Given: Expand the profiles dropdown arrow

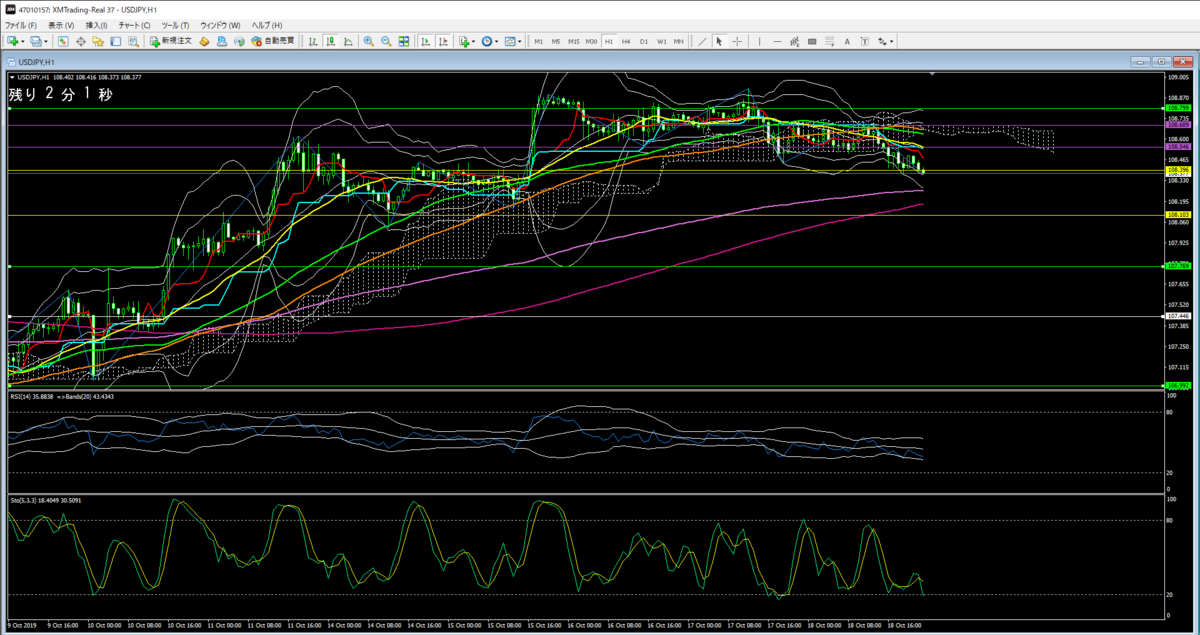Looking at the screenshot, I should (x=46, y=41).
